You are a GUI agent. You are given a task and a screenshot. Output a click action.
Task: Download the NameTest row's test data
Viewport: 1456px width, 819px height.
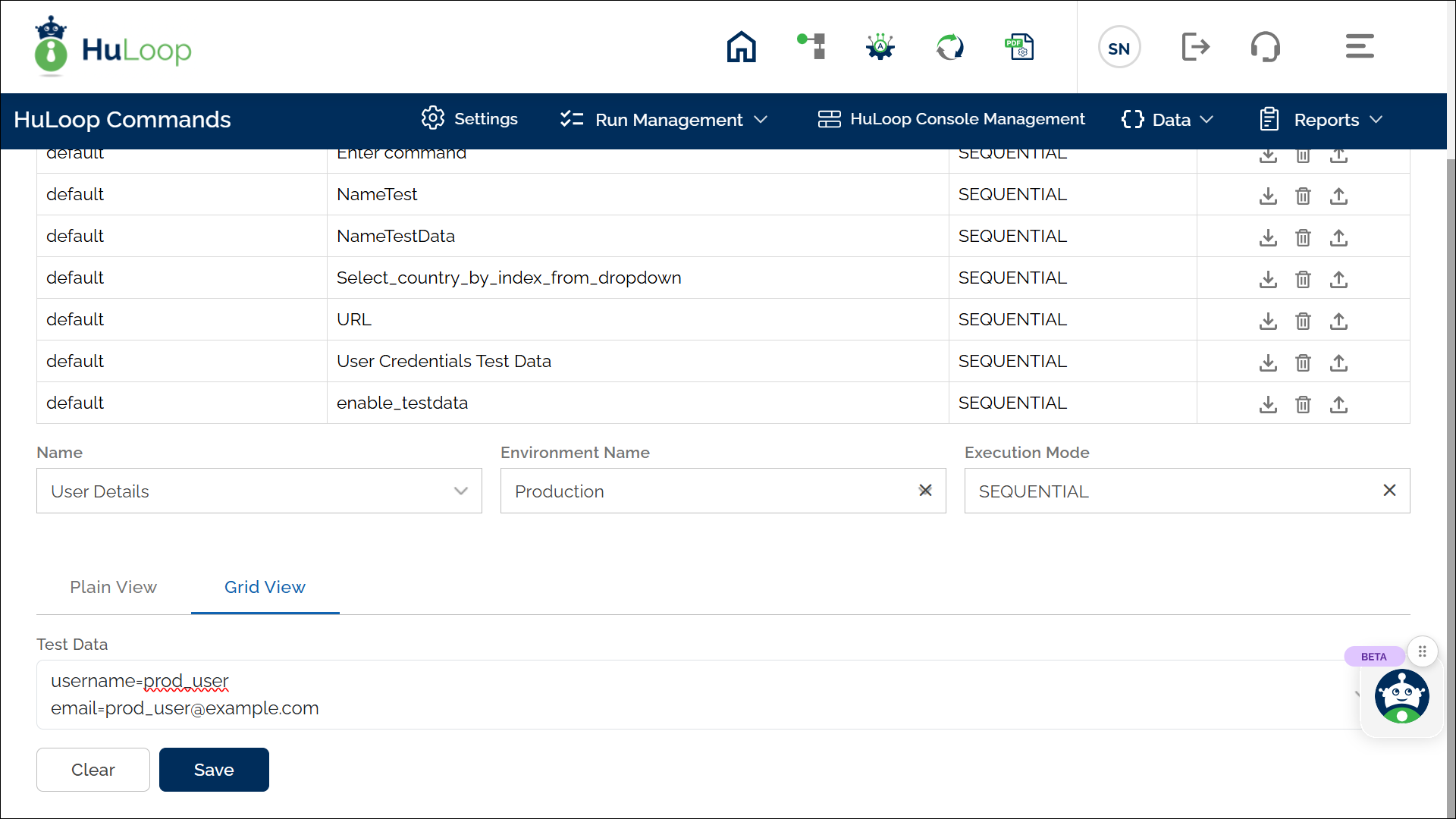pos(1268,196)
